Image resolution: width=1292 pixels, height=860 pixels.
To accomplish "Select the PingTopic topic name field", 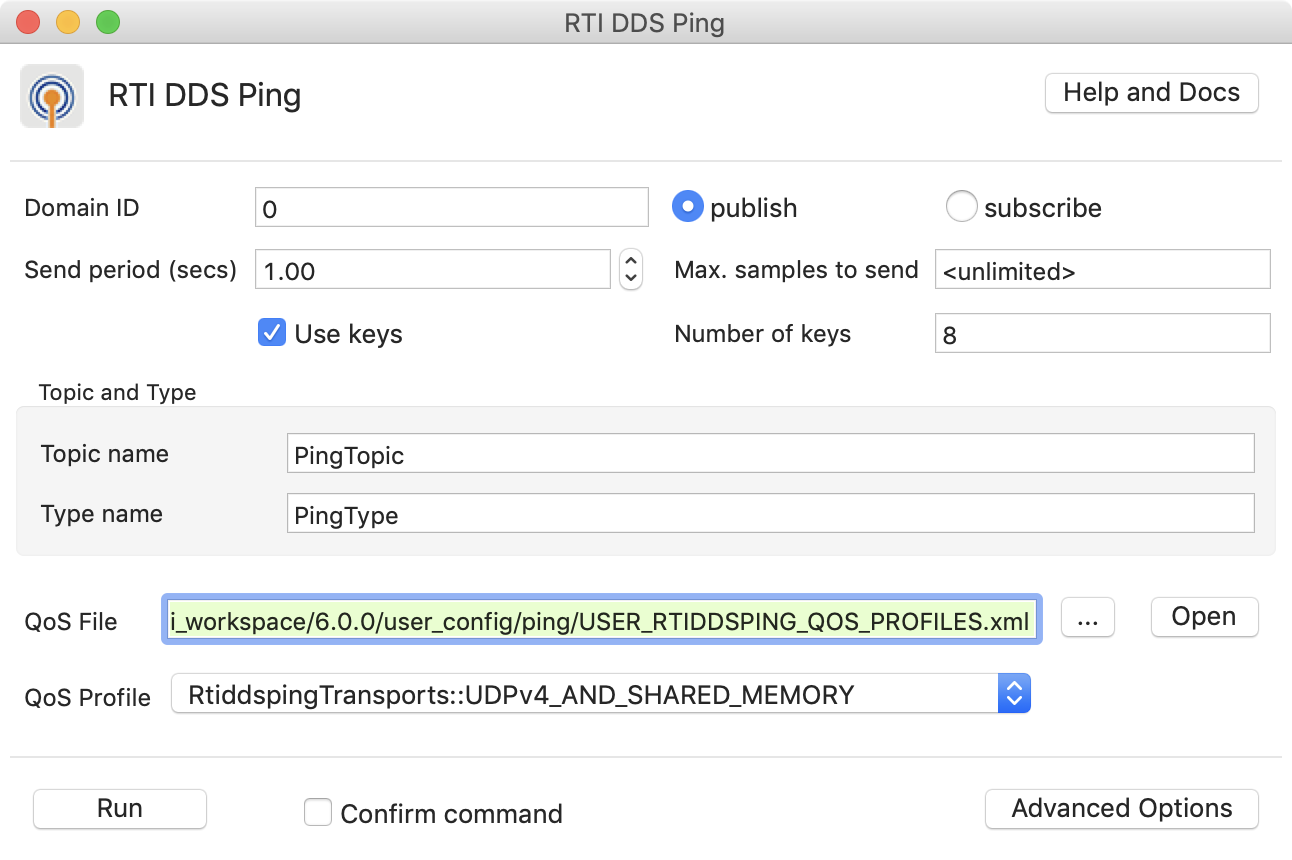I will click(770, 453).
